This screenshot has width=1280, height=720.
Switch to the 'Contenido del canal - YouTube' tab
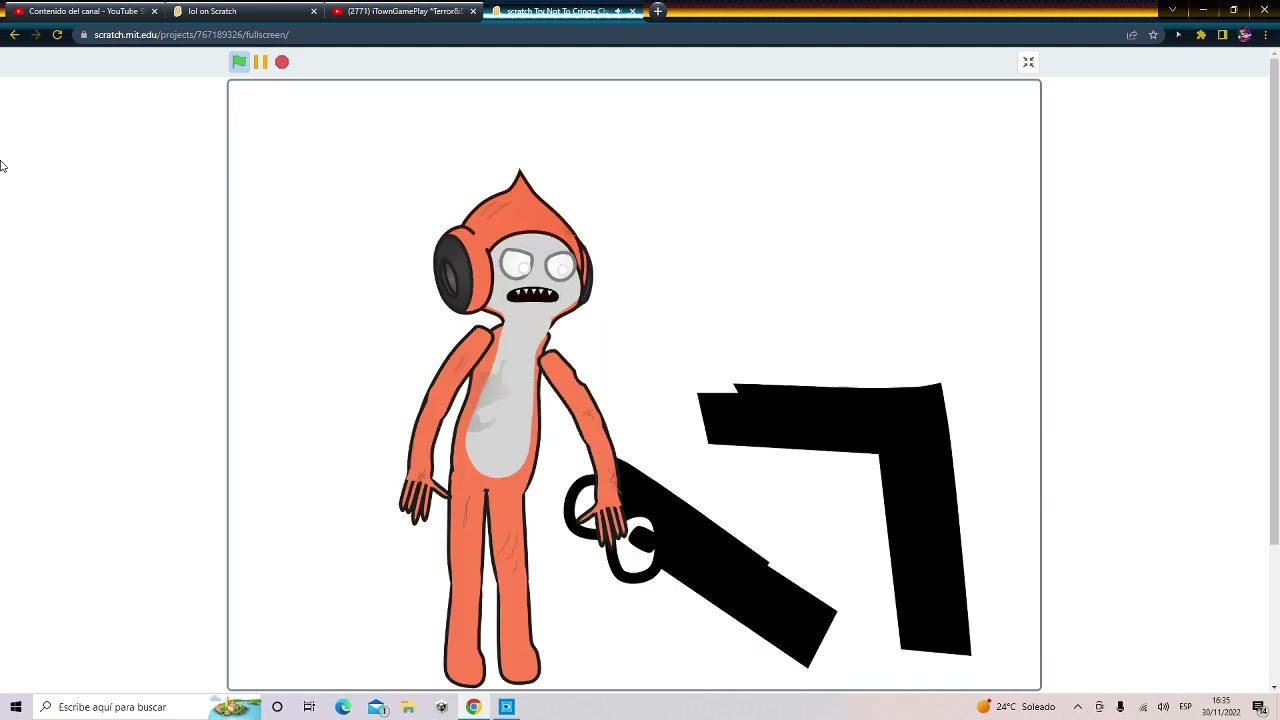click(x=82, y=11)
